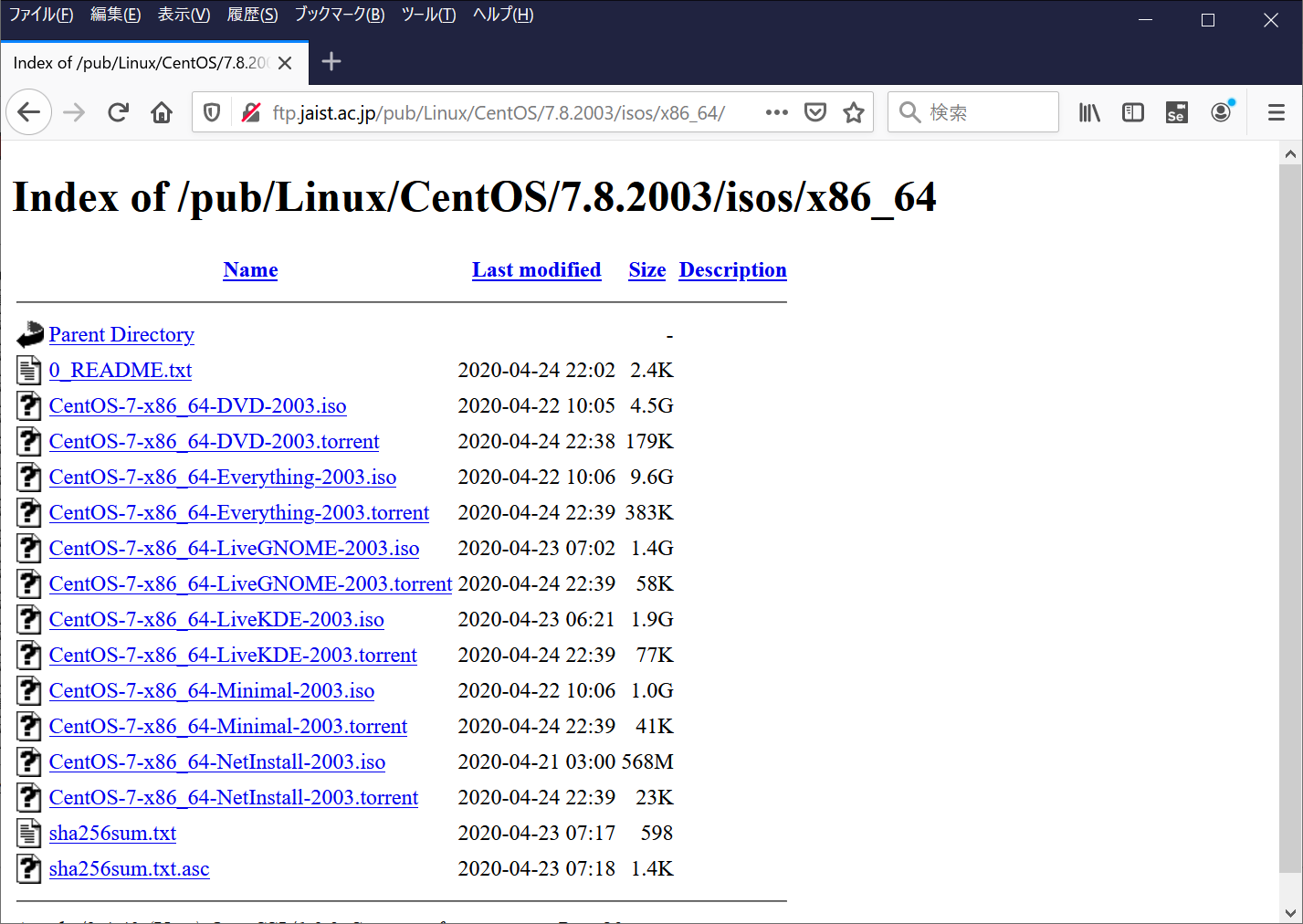Screen dimensions: 1303x924
Task: Open a new tab
Action: tap(331, 62)
